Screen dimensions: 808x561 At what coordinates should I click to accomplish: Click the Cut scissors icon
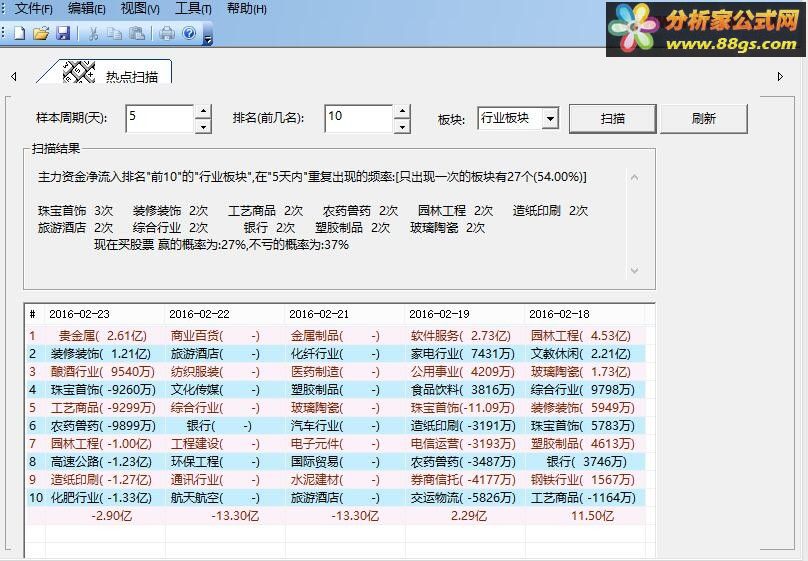[93, 33]
